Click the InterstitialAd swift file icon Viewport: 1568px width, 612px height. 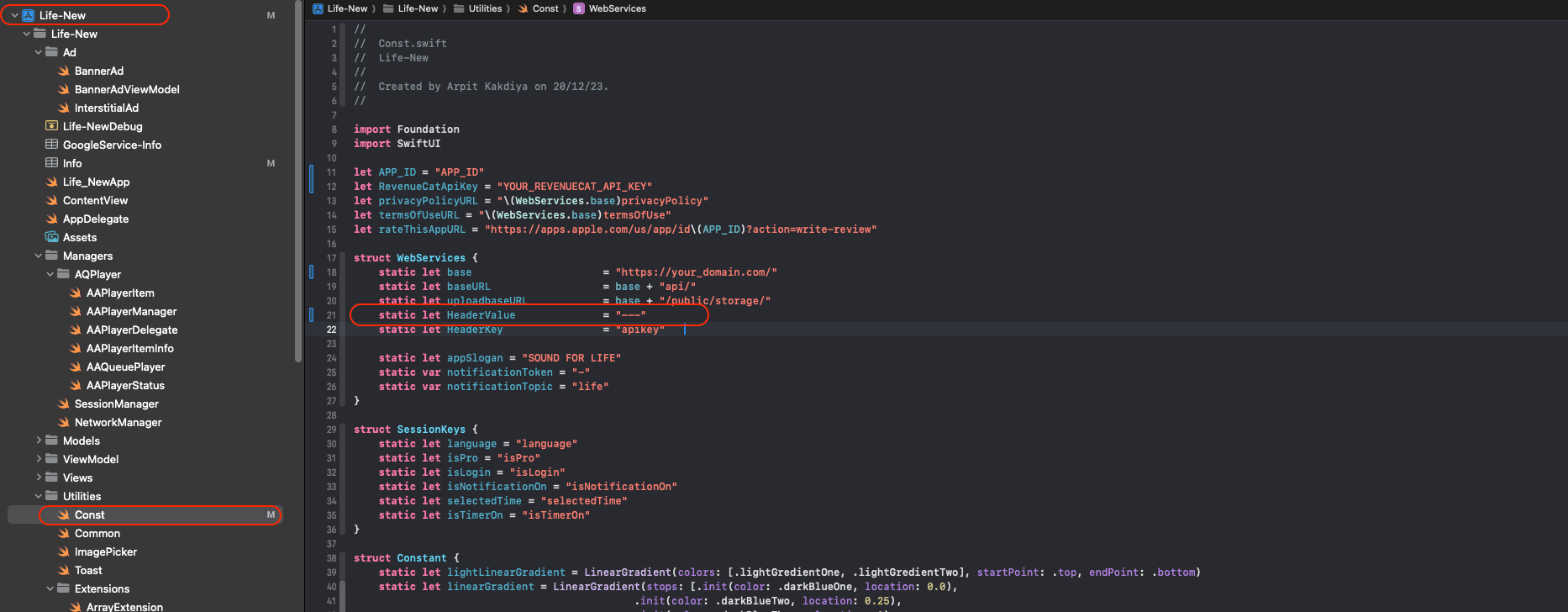click(x=63, y=108)
